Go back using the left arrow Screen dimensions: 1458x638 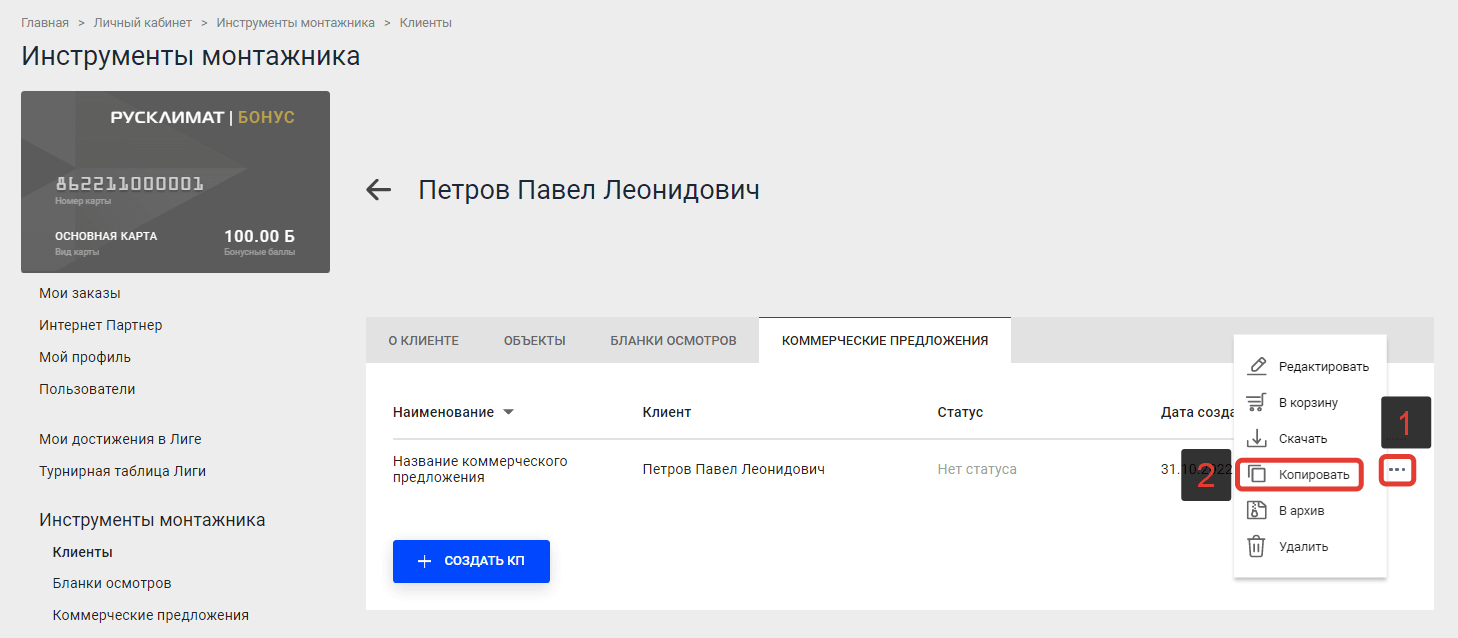point(378,190)
